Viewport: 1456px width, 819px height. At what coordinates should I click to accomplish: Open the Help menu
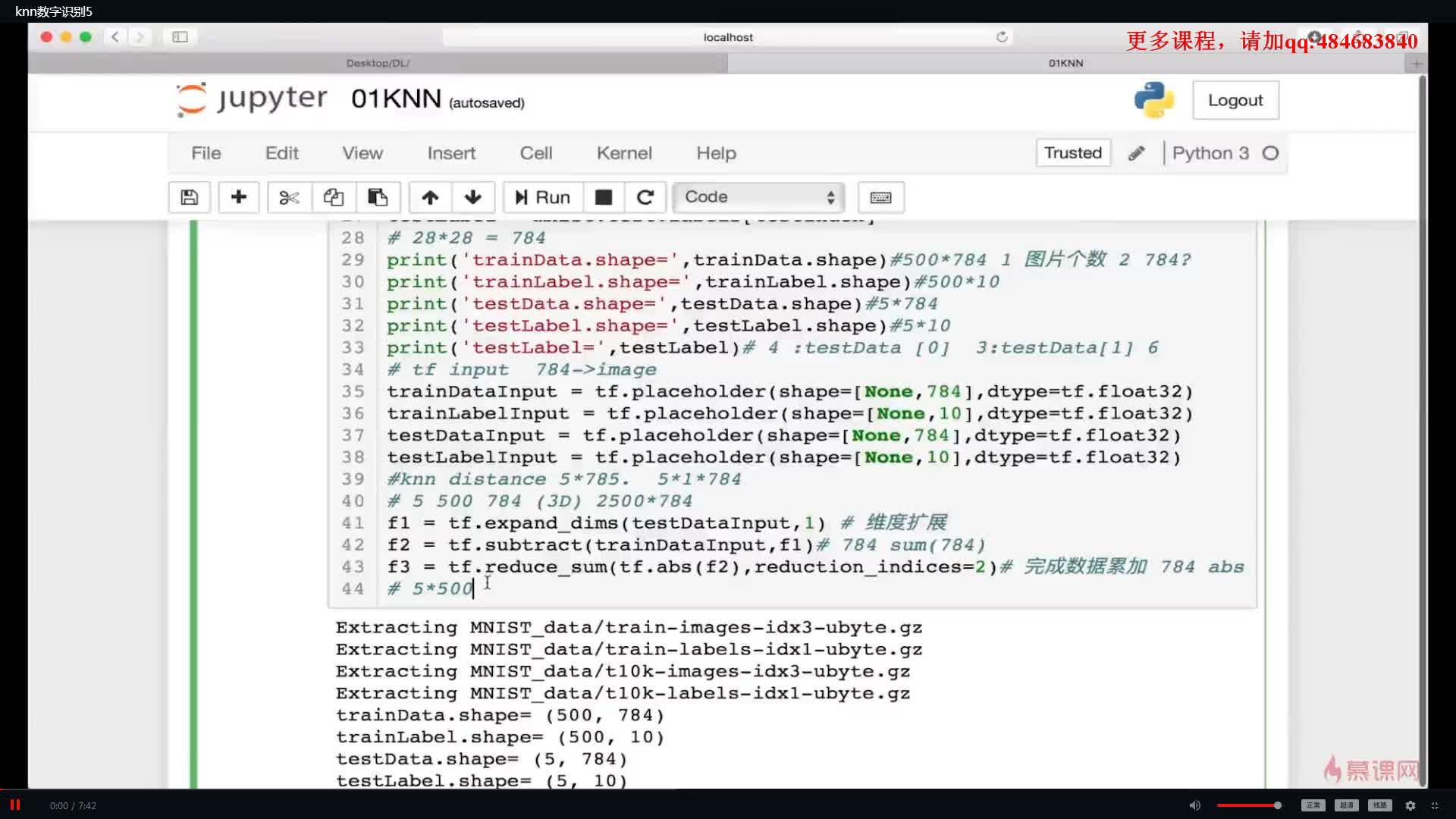point(717,153)
